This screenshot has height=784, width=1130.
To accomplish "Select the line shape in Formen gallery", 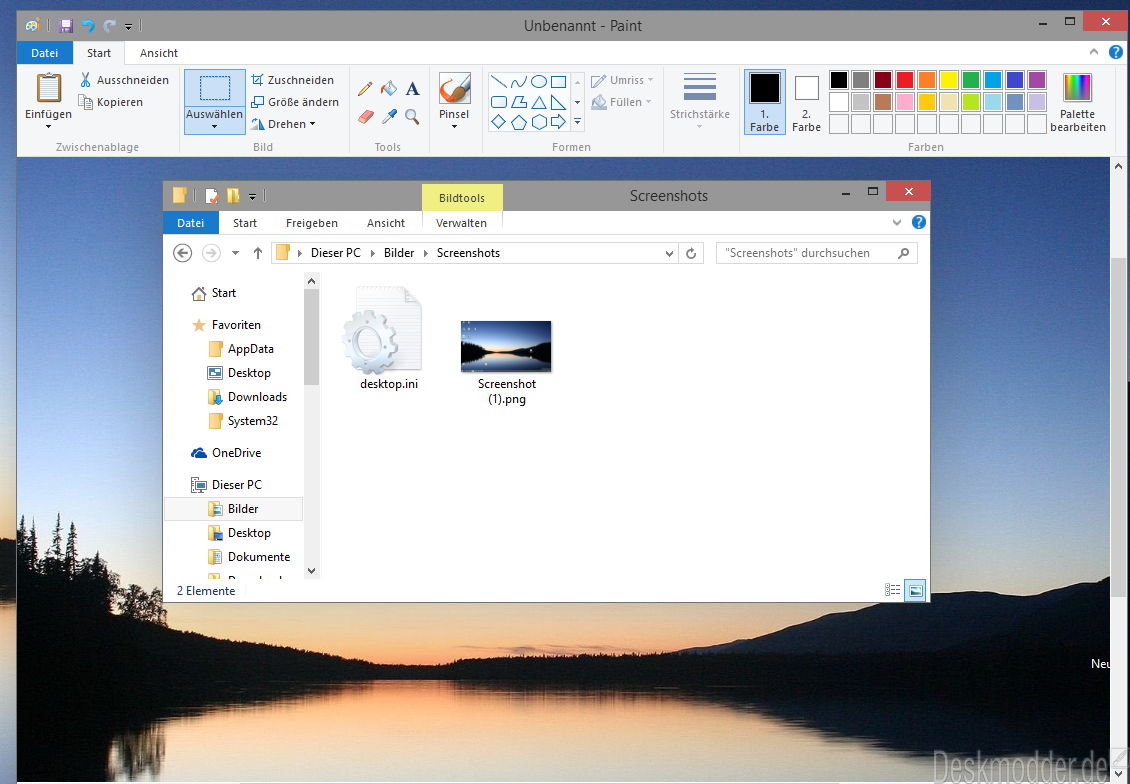I will pyautogui.click(x=499, y=81).
